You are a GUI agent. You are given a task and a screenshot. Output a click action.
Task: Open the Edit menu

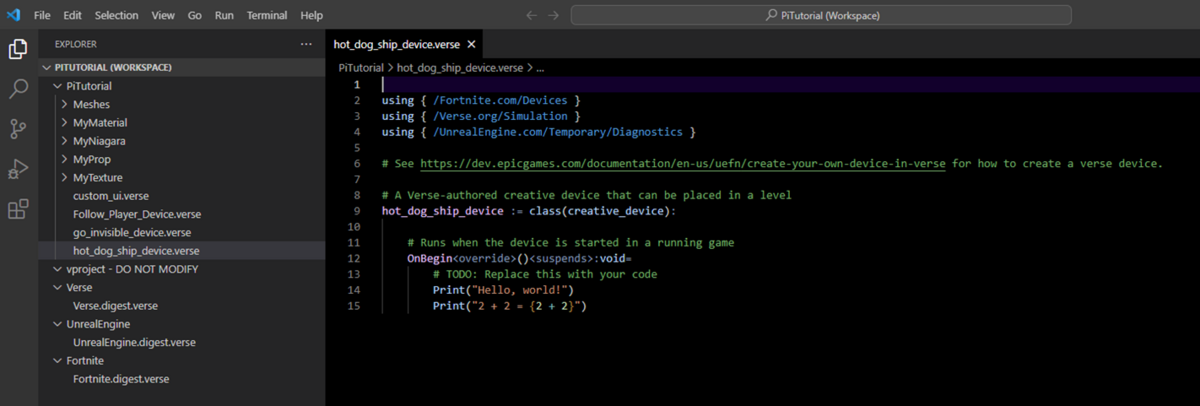[72, 16]
